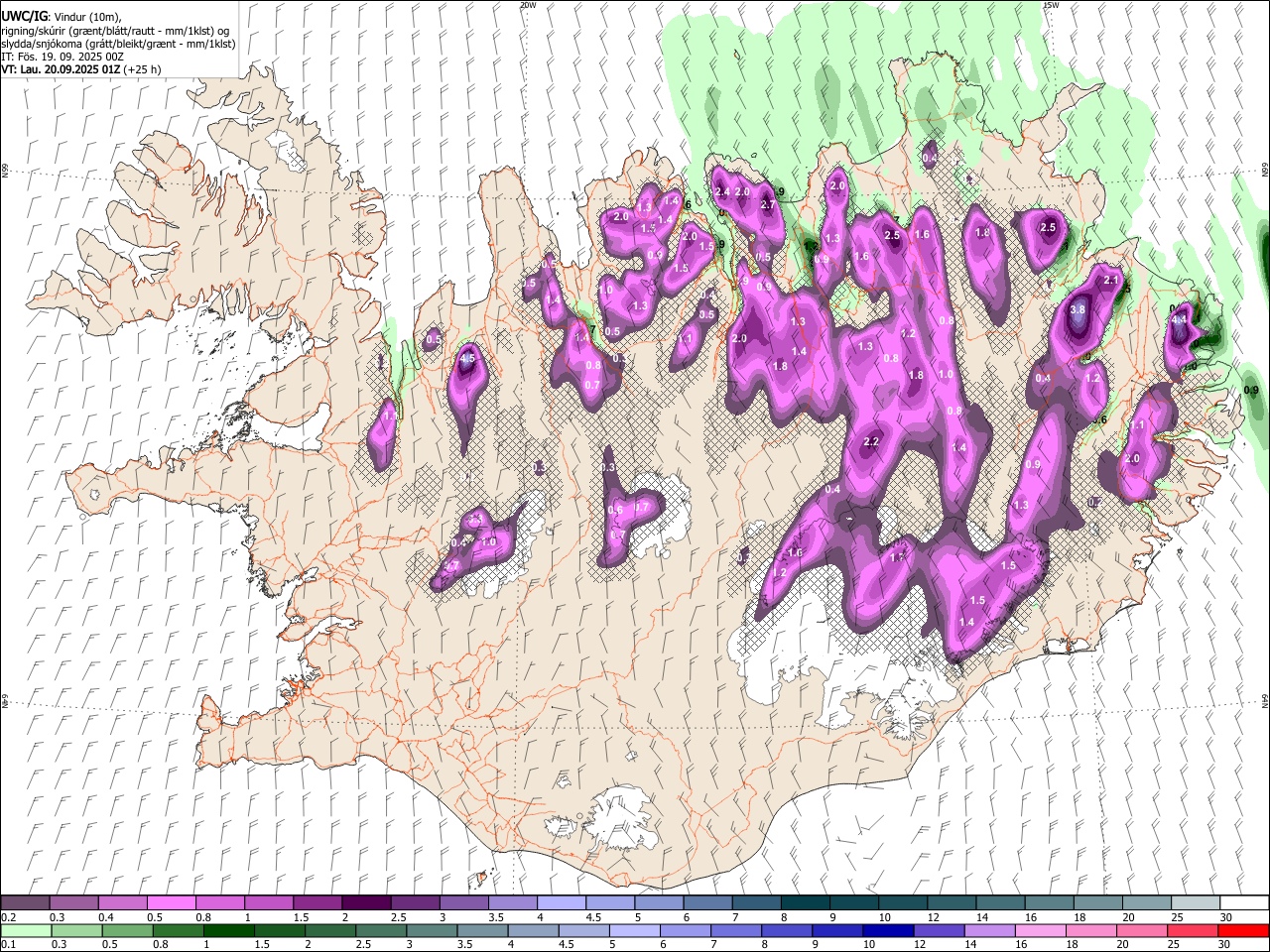Image resolution: width=1270 pixels, height=952 pixels.
Task: Click the 'UWC/IG: Vindur (10m),' title line
Action: [x=62, y=17]
